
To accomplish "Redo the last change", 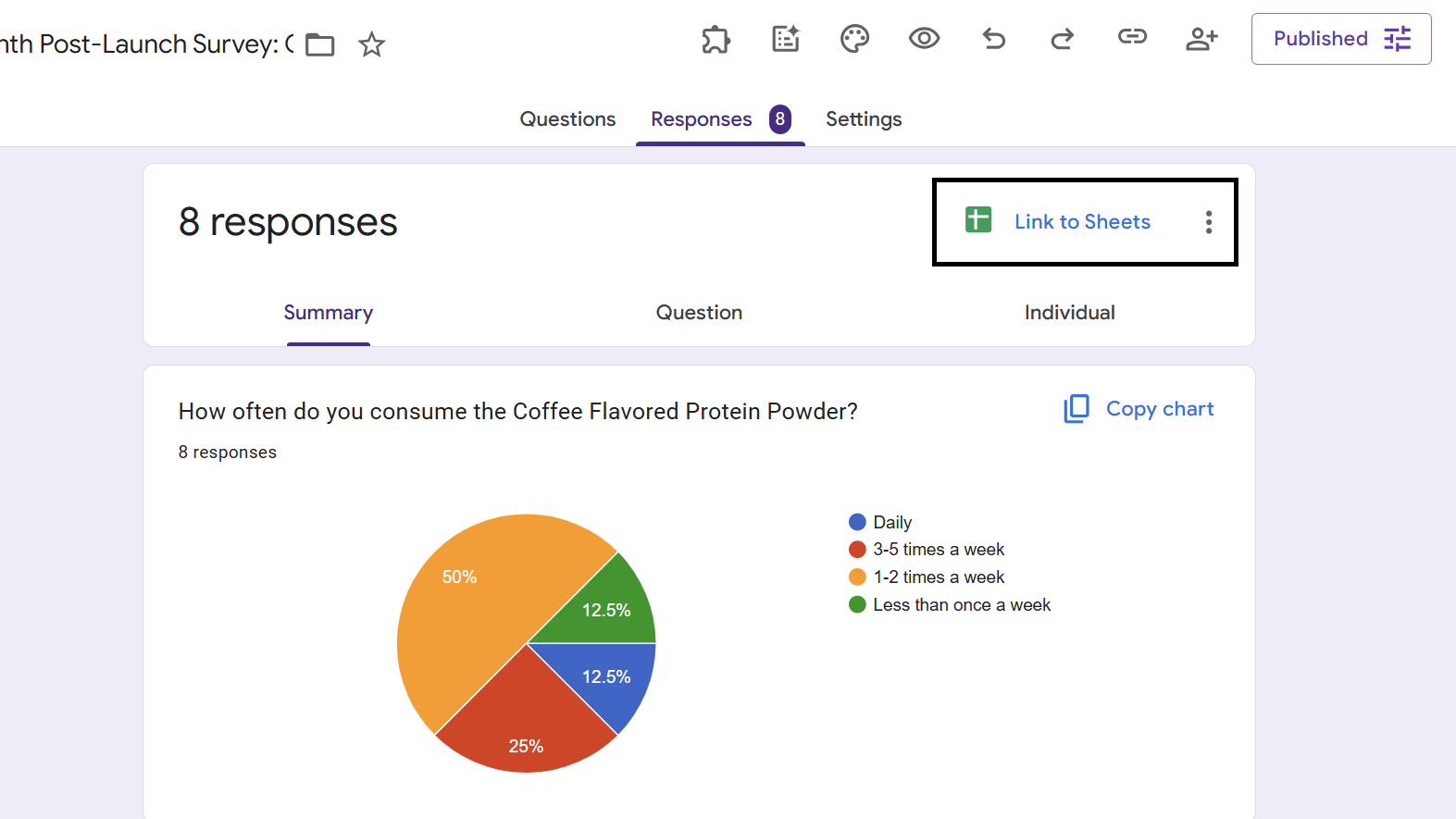I will (x=1063, y=39).
